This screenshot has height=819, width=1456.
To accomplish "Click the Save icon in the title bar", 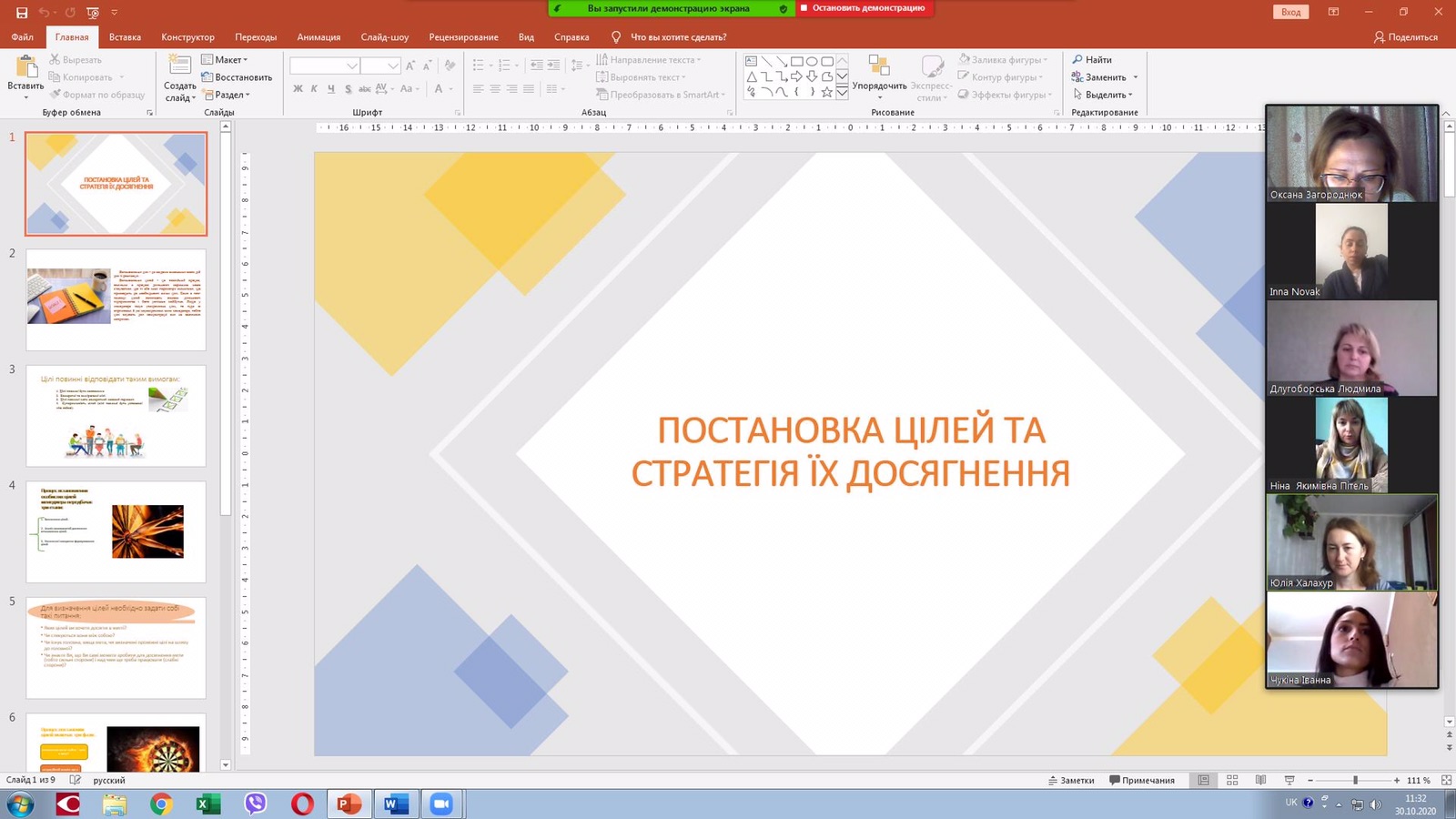I will coord(22,13).
